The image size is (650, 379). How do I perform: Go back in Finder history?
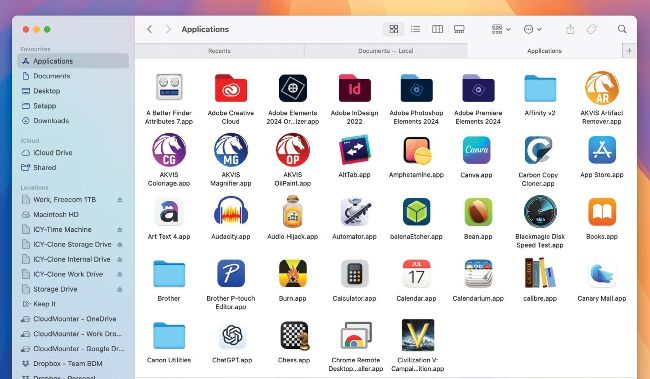(x=150, y=29)
